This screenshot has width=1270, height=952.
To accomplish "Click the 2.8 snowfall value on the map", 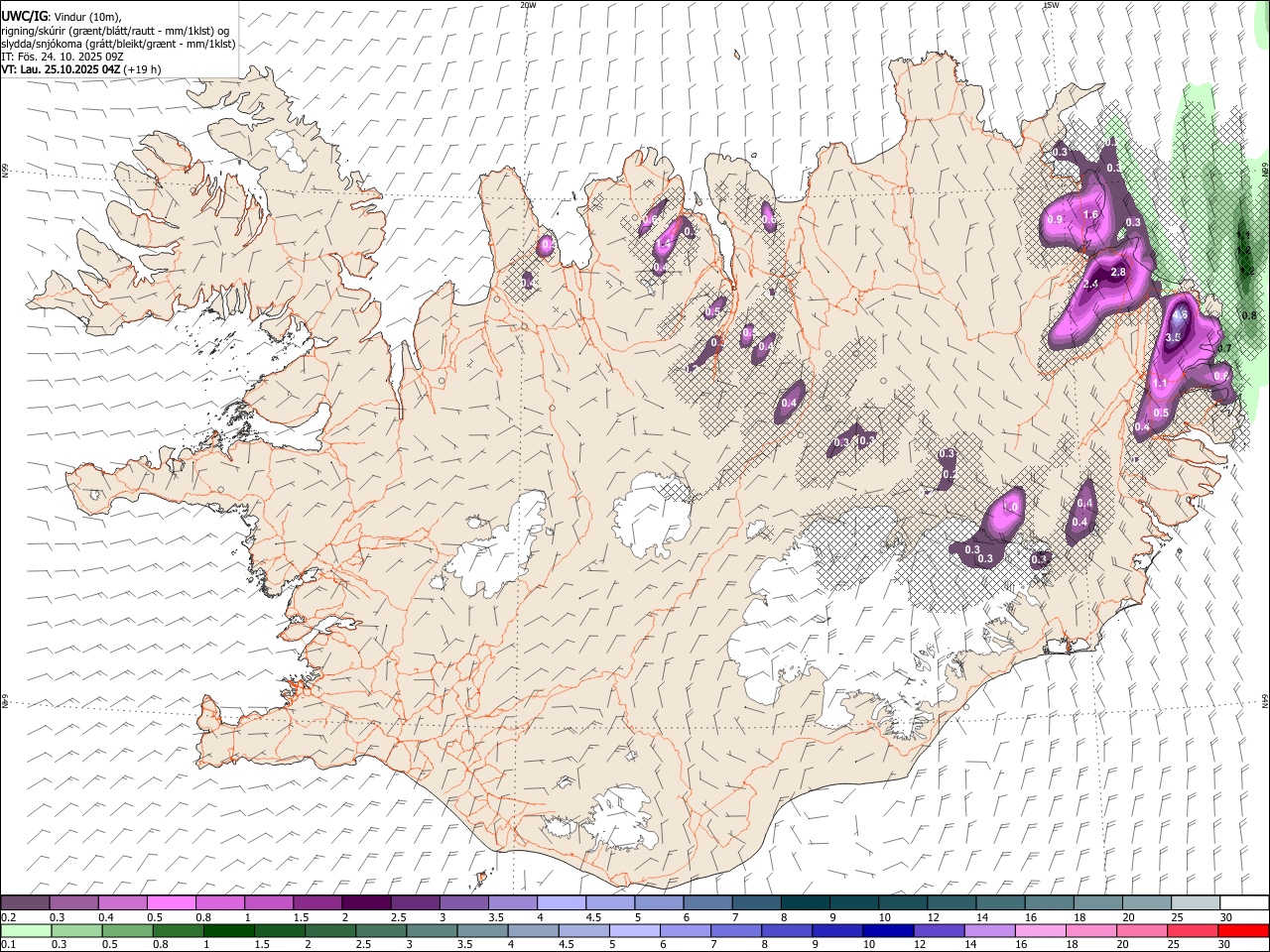I will (x=1117, y=272).
